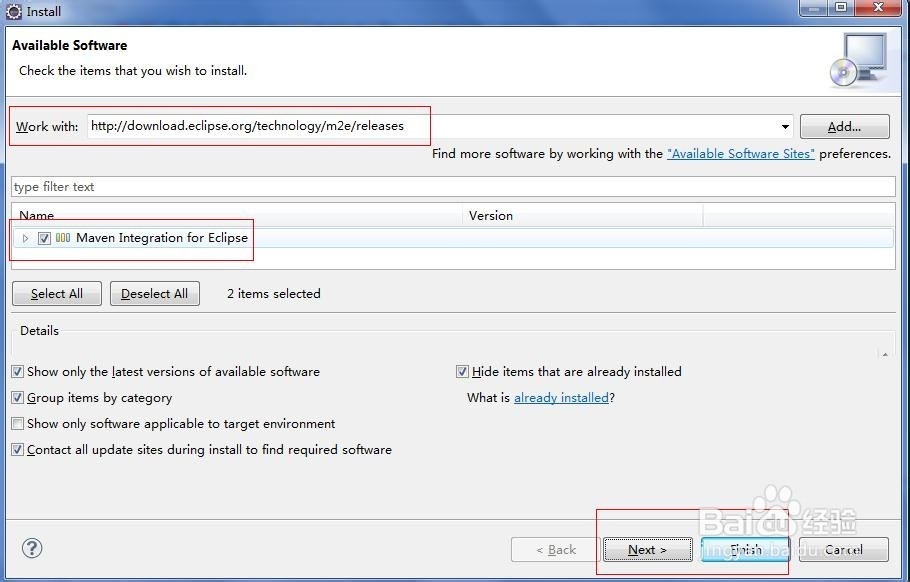
Task: Toggle Show only the latest versions checkbox
Action: pyautogui.click(x=17, y=371)
